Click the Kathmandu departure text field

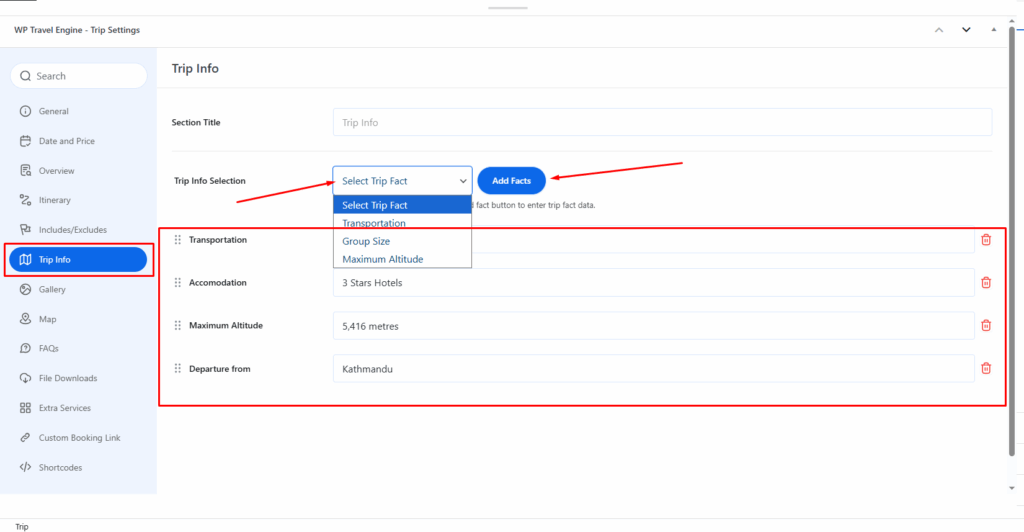coord(653,369)
